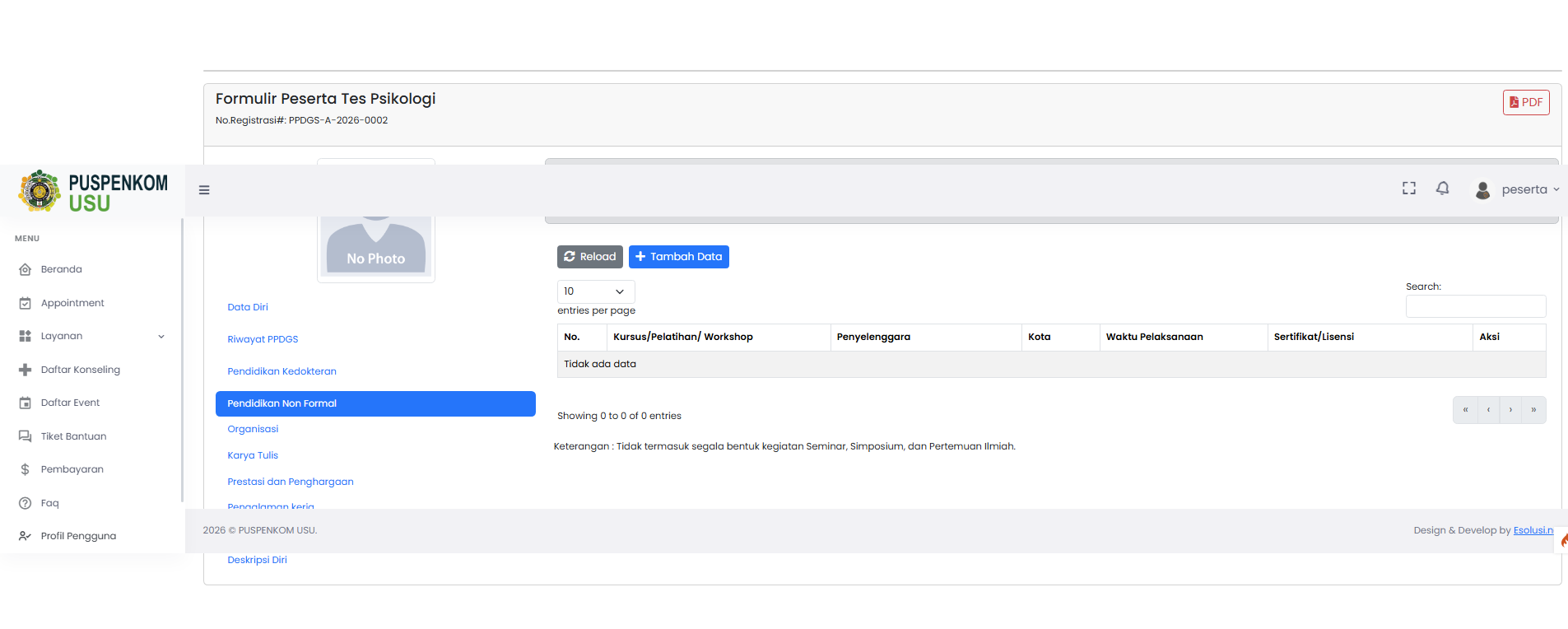Click the Search input field

click(x=1476, y=306)
